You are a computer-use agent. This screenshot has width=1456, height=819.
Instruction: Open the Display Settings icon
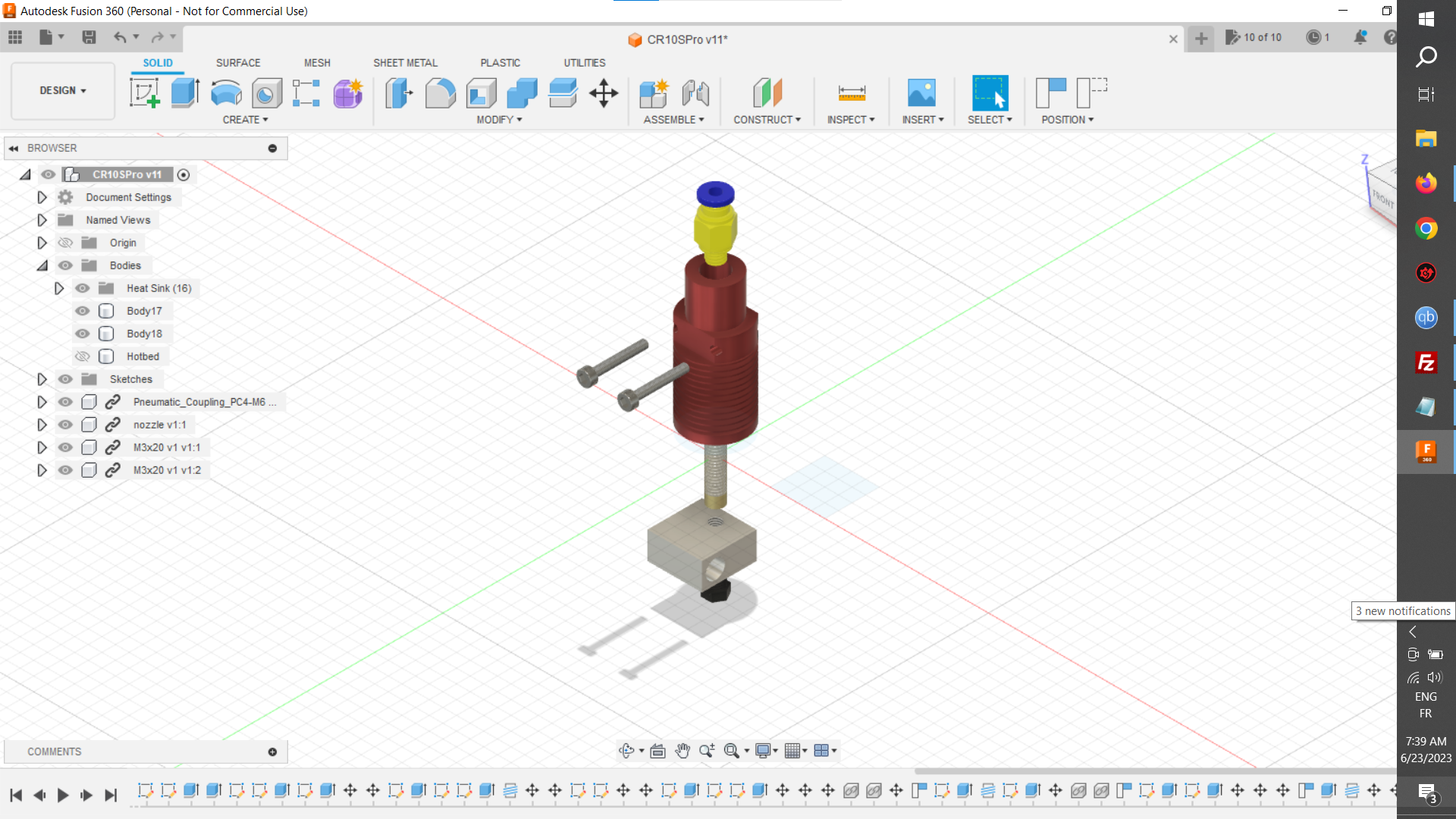(x=764, y=751)
